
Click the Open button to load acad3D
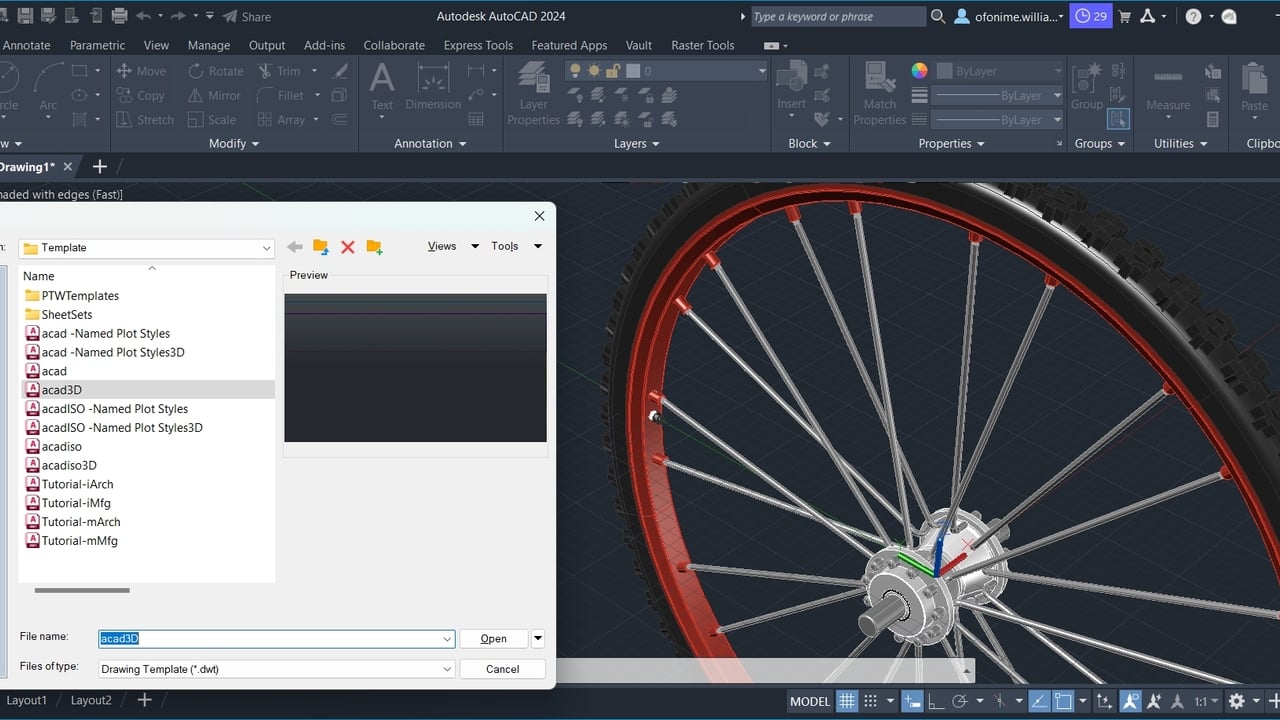(492, 638)
